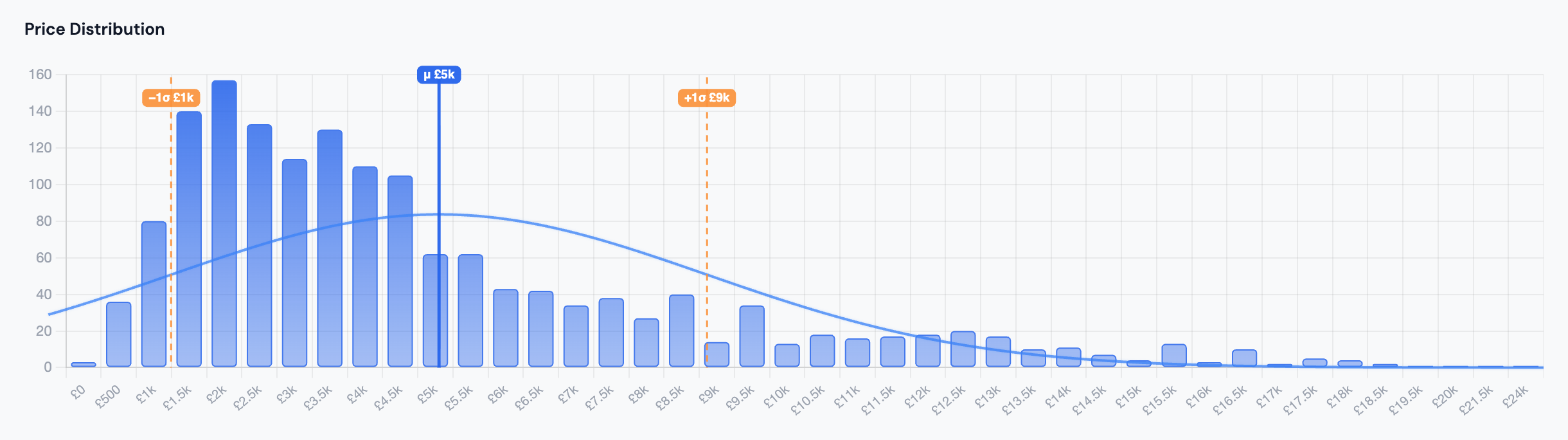Viewport: 1568px width, 440px height.
Task: Click the £2.5k histogram bar
Action: (260, 246)
